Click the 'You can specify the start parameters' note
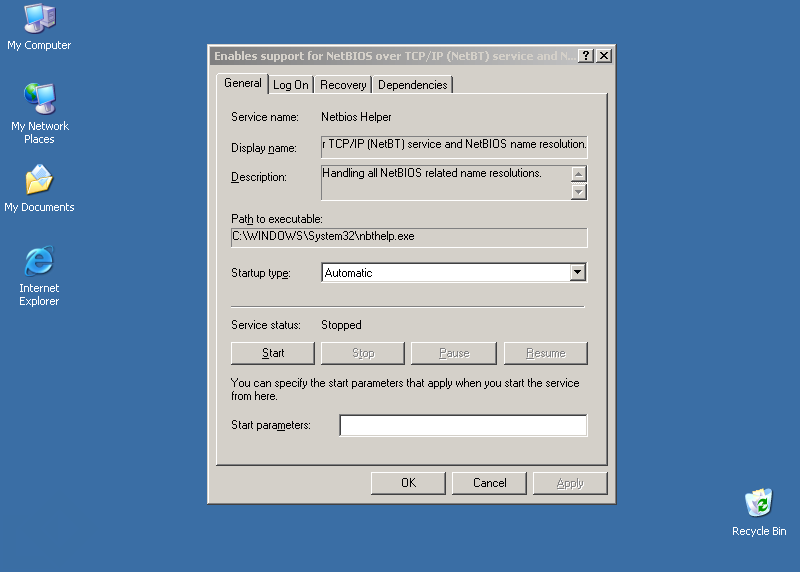The width and height of the screenshot is (800, 572). coord(405,389)
